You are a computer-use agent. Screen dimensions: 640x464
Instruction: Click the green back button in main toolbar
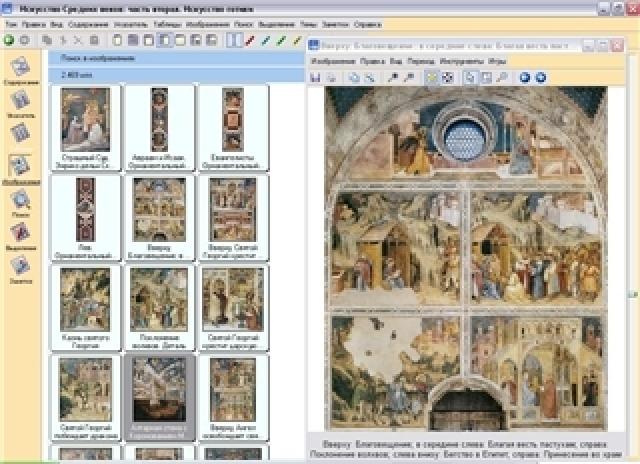point(9,41)
